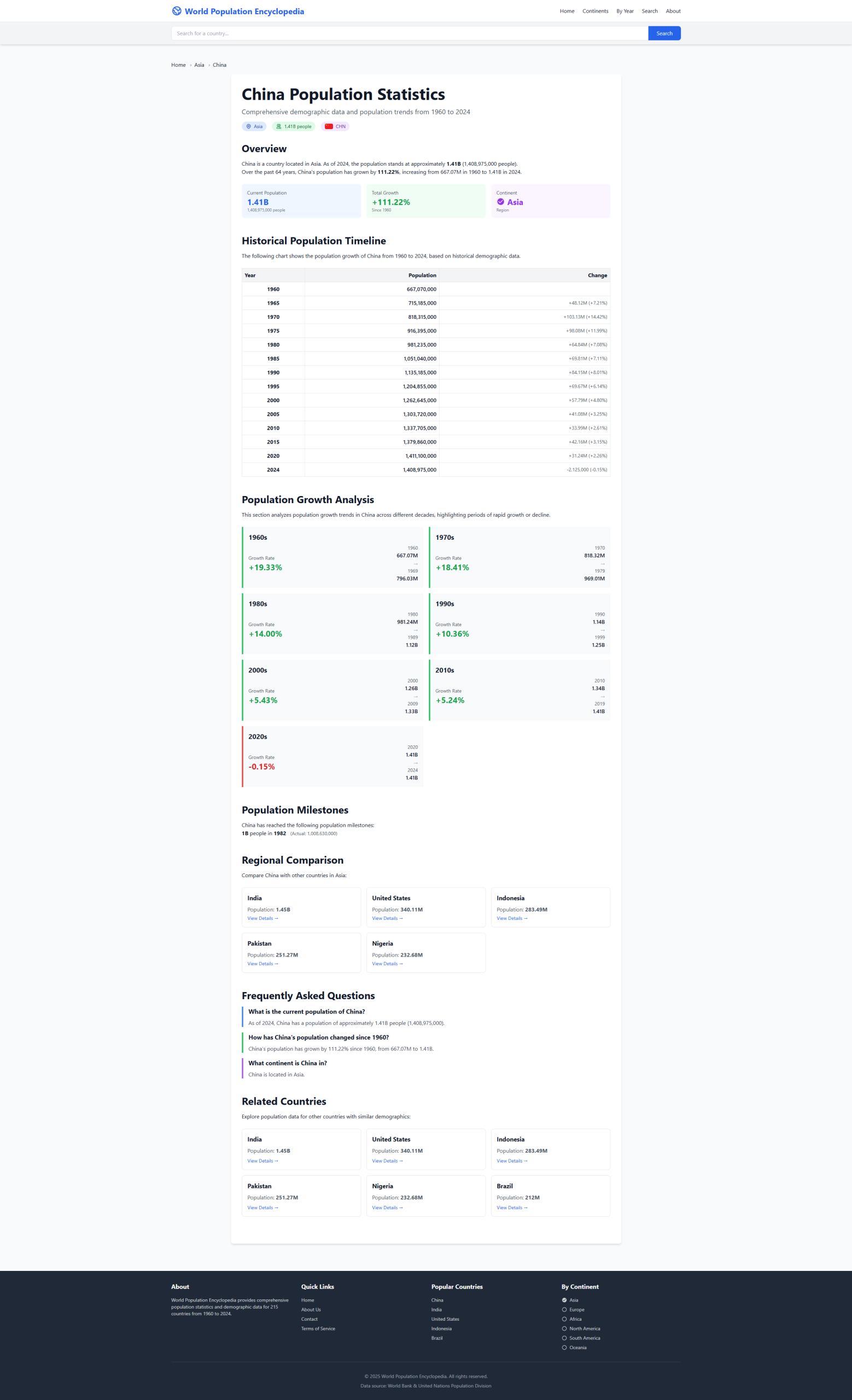
Task: Click the location pin icon on Asia tag
Action: (248, 127)
